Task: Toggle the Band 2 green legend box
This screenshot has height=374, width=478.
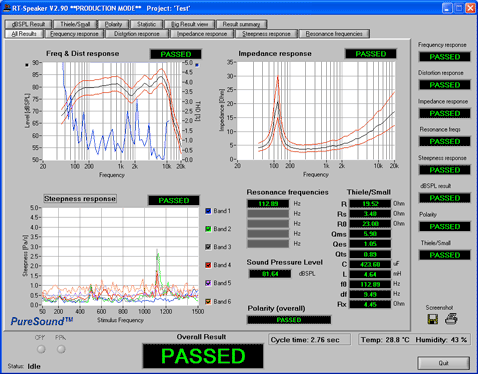Action: (208, 229)
